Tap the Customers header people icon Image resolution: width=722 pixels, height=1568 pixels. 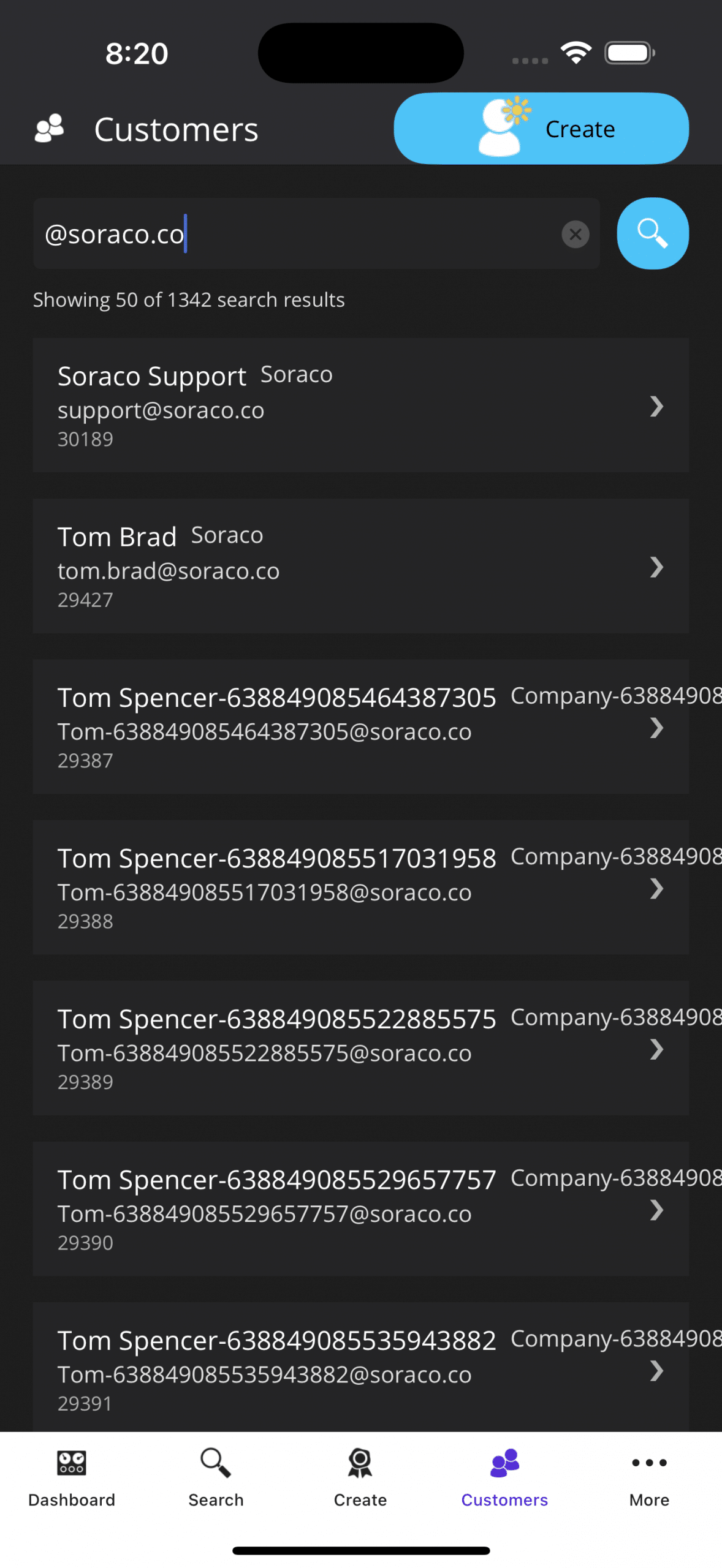click(x=50, y=129)
